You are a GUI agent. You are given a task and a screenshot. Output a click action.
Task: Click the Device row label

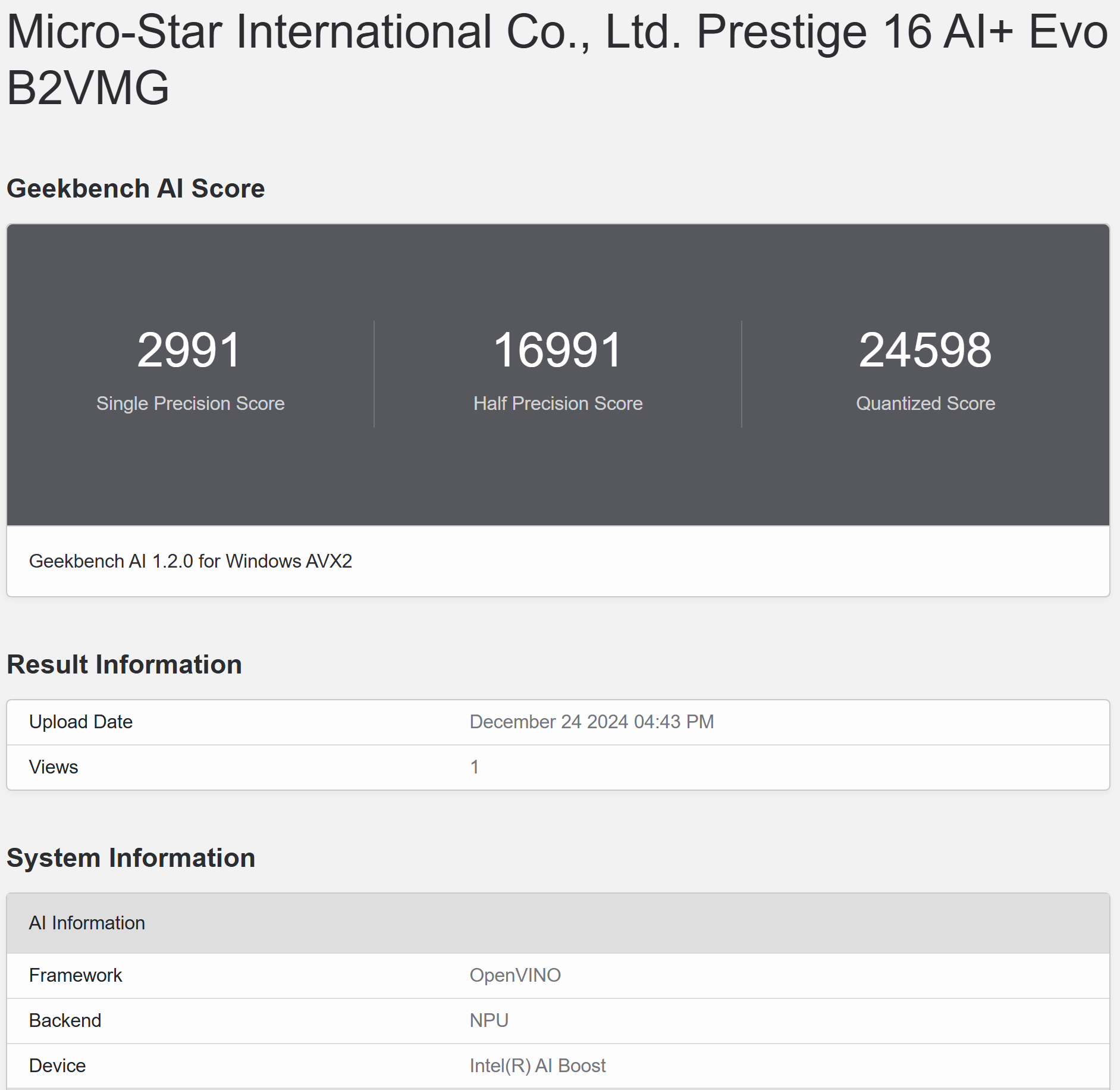pos(58,1066)
